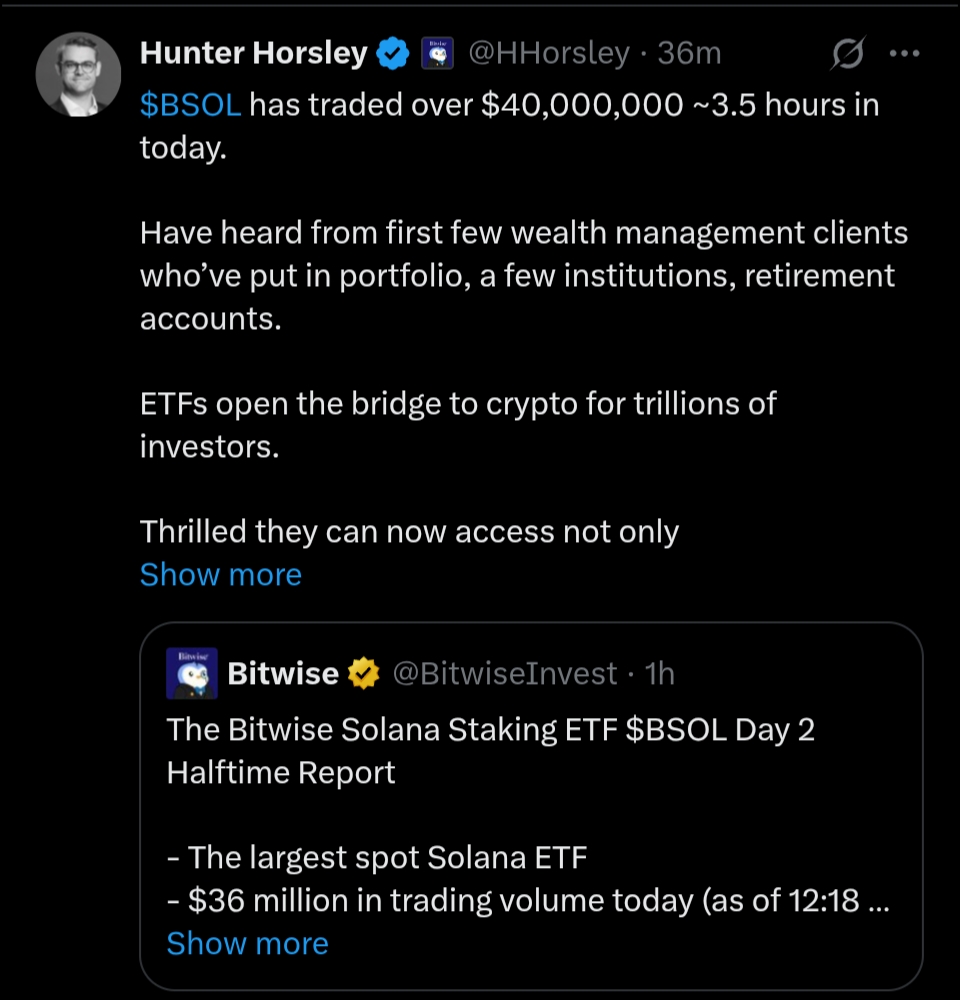Click the Bitwise affiliation badge beside Hunter's name
960x1000 pixels.
click(x=436, y=55)
